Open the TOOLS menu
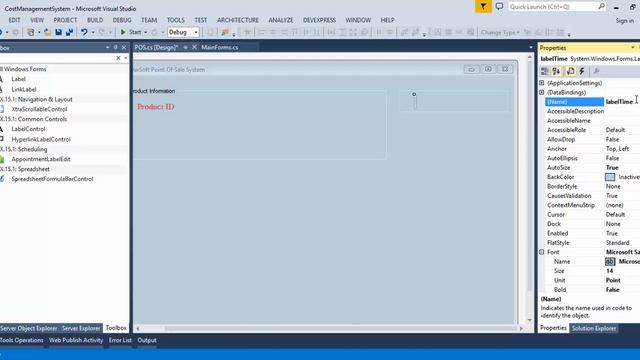The image size is (640, 360). coord(176,20)
